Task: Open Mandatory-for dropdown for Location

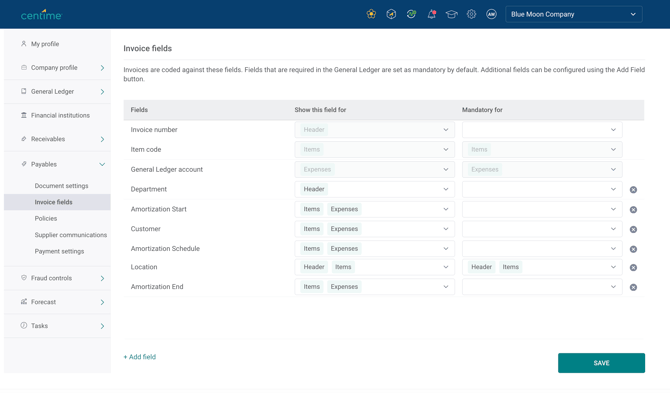Action: tap(542, 267)
